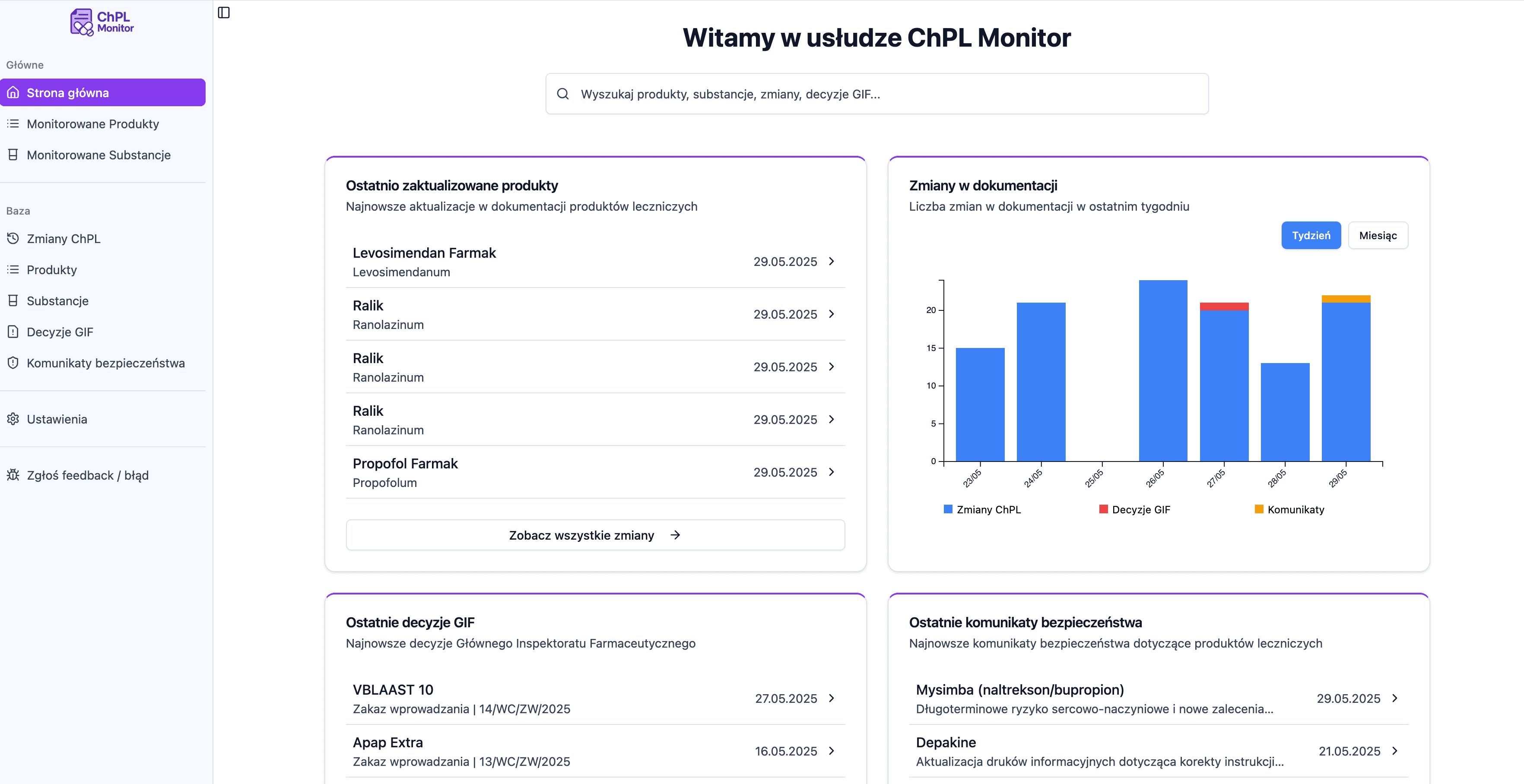Switch chart to Tydzień view

click(1311, 235)
